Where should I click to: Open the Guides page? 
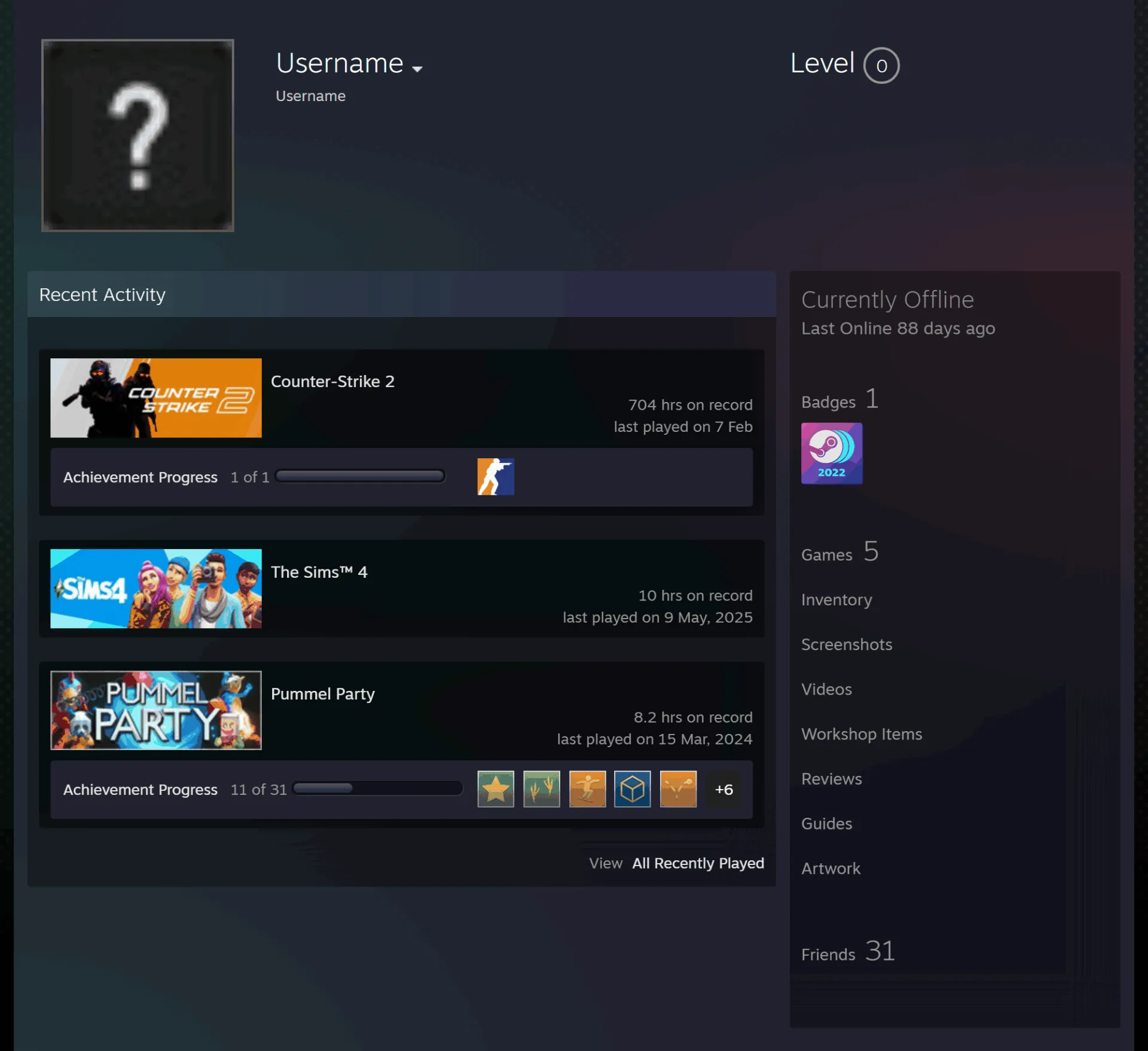826,824
